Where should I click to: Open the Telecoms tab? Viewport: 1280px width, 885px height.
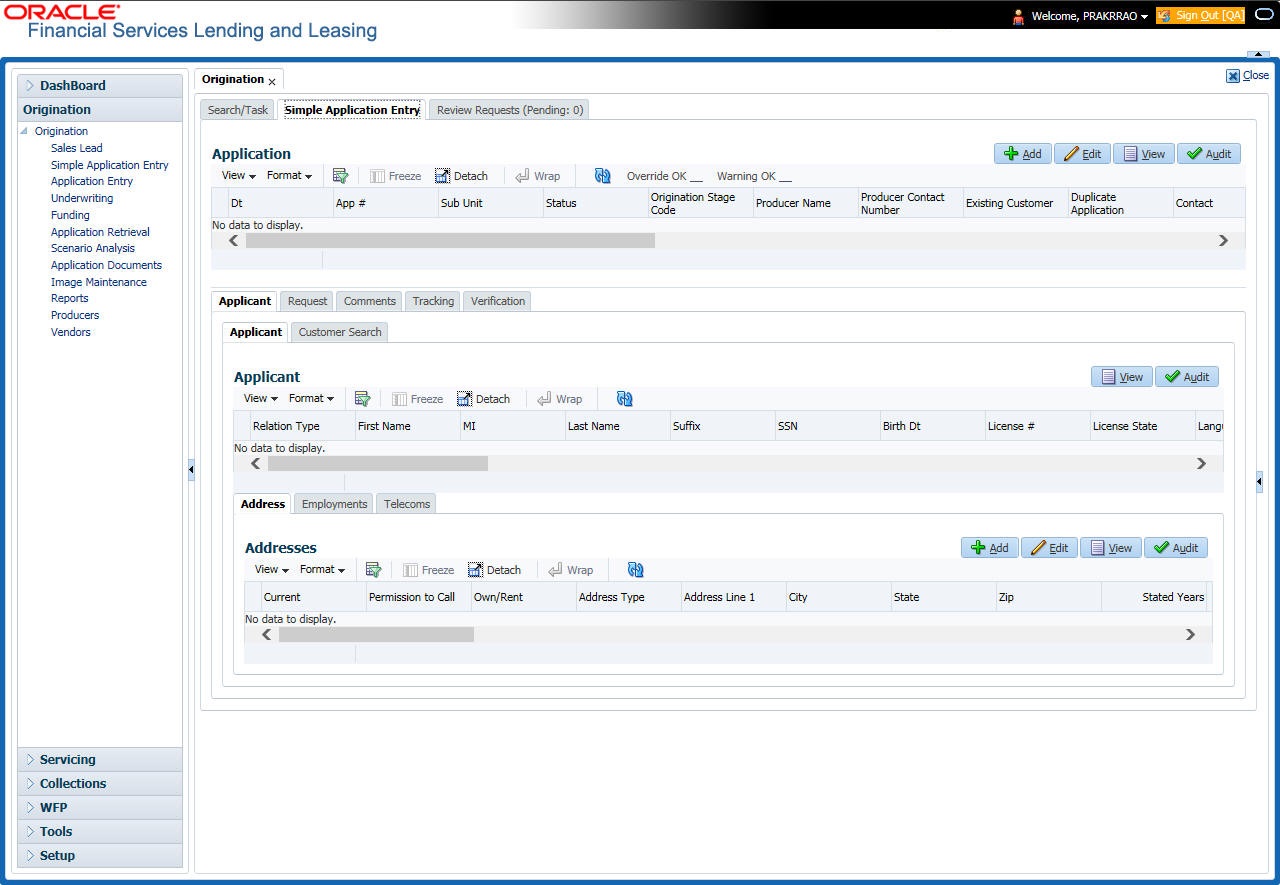(x=407, y=504)
